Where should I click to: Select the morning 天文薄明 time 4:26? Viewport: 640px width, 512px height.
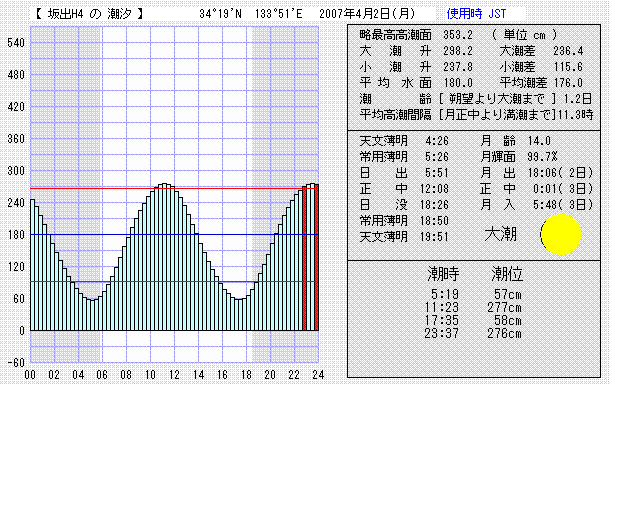click(437, 141)
